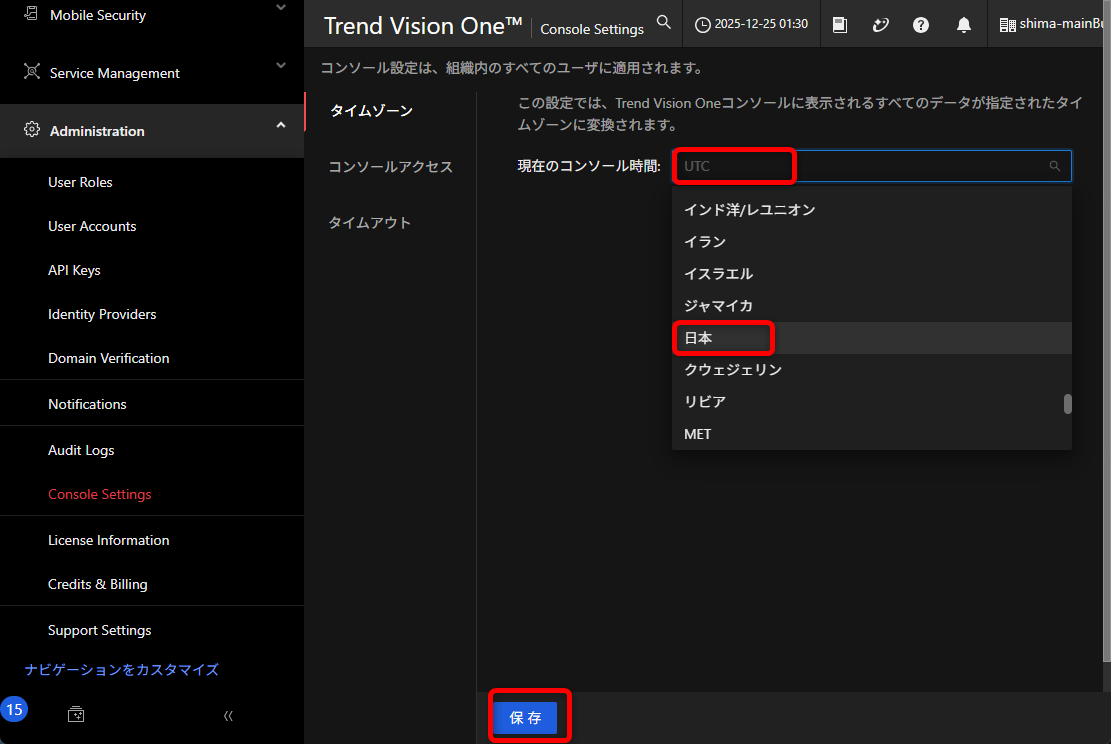Switch to the コンソールアクセス tab
Image resolution: width=1111 pixels, height=744 pixels.
click(390, 167)
